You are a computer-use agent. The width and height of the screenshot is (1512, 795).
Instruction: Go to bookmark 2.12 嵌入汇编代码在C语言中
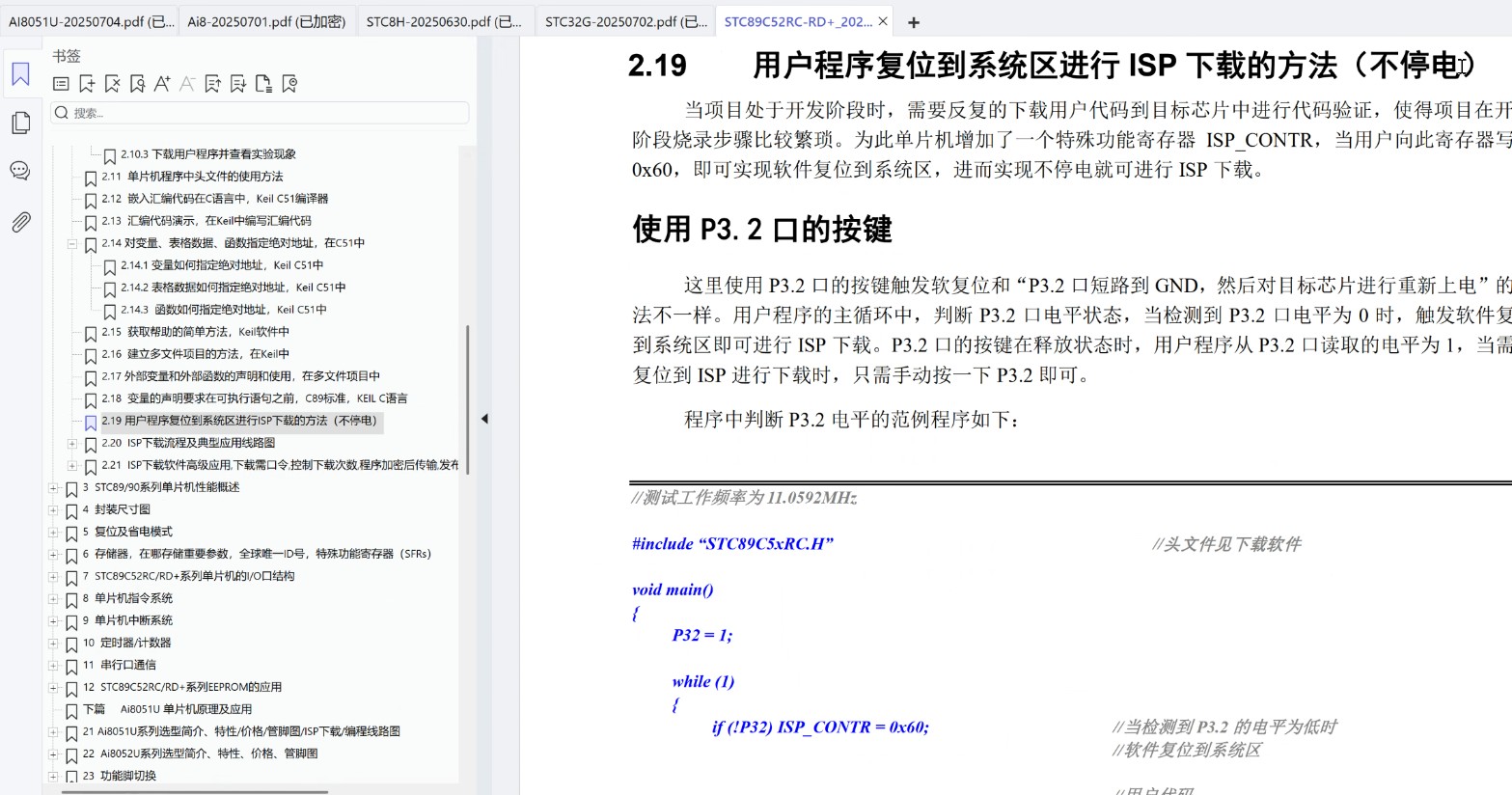tap(215, 199)
